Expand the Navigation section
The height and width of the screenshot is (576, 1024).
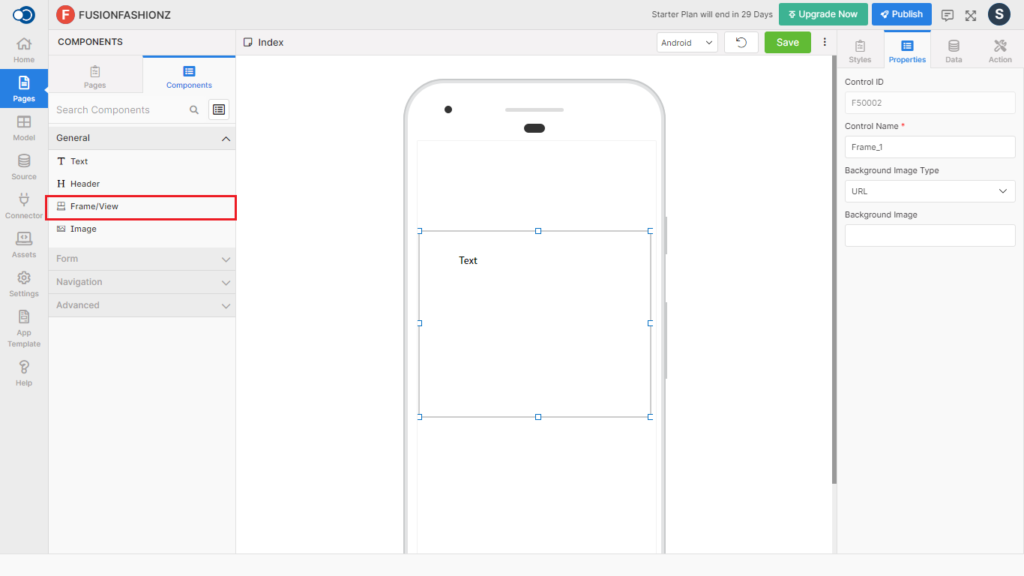(x=142, y=282)
